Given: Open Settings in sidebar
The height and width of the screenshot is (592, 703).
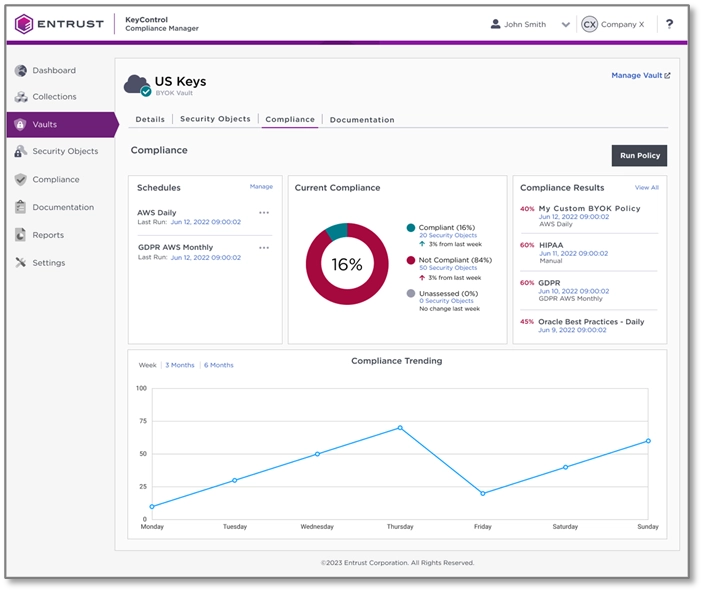Looking at the screenshot, I should [x=48, y=263].
